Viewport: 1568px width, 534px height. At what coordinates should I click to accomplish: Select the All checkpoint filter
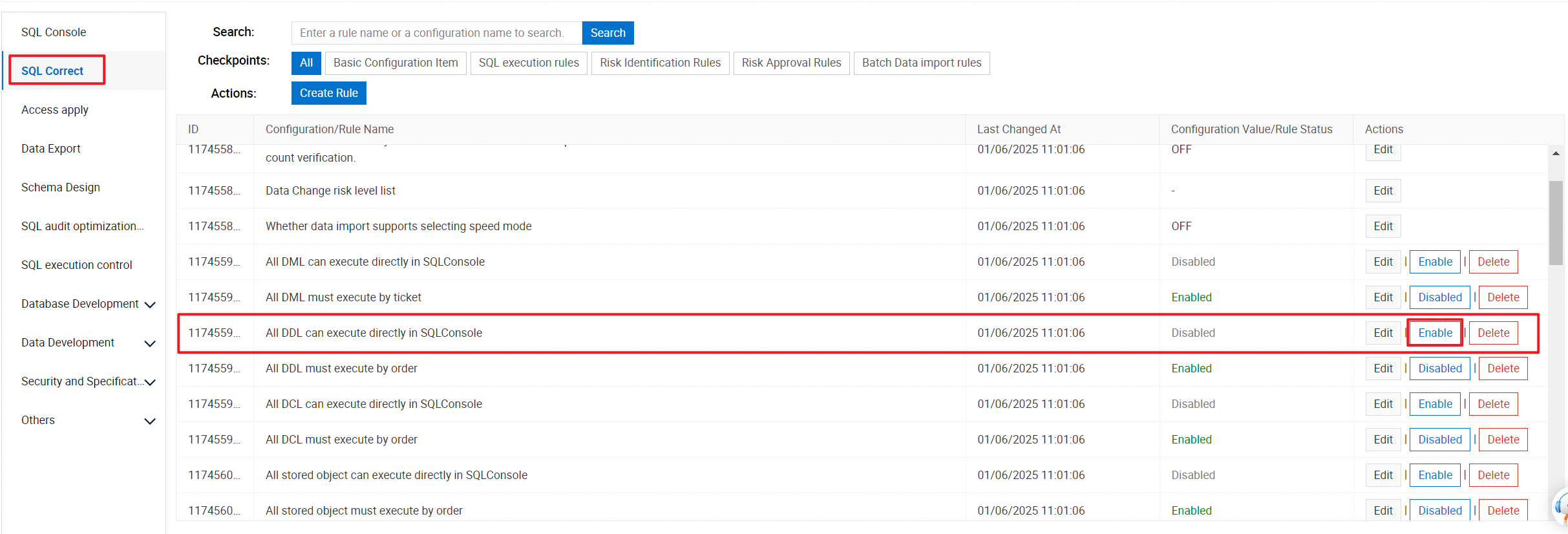(306, 63)
